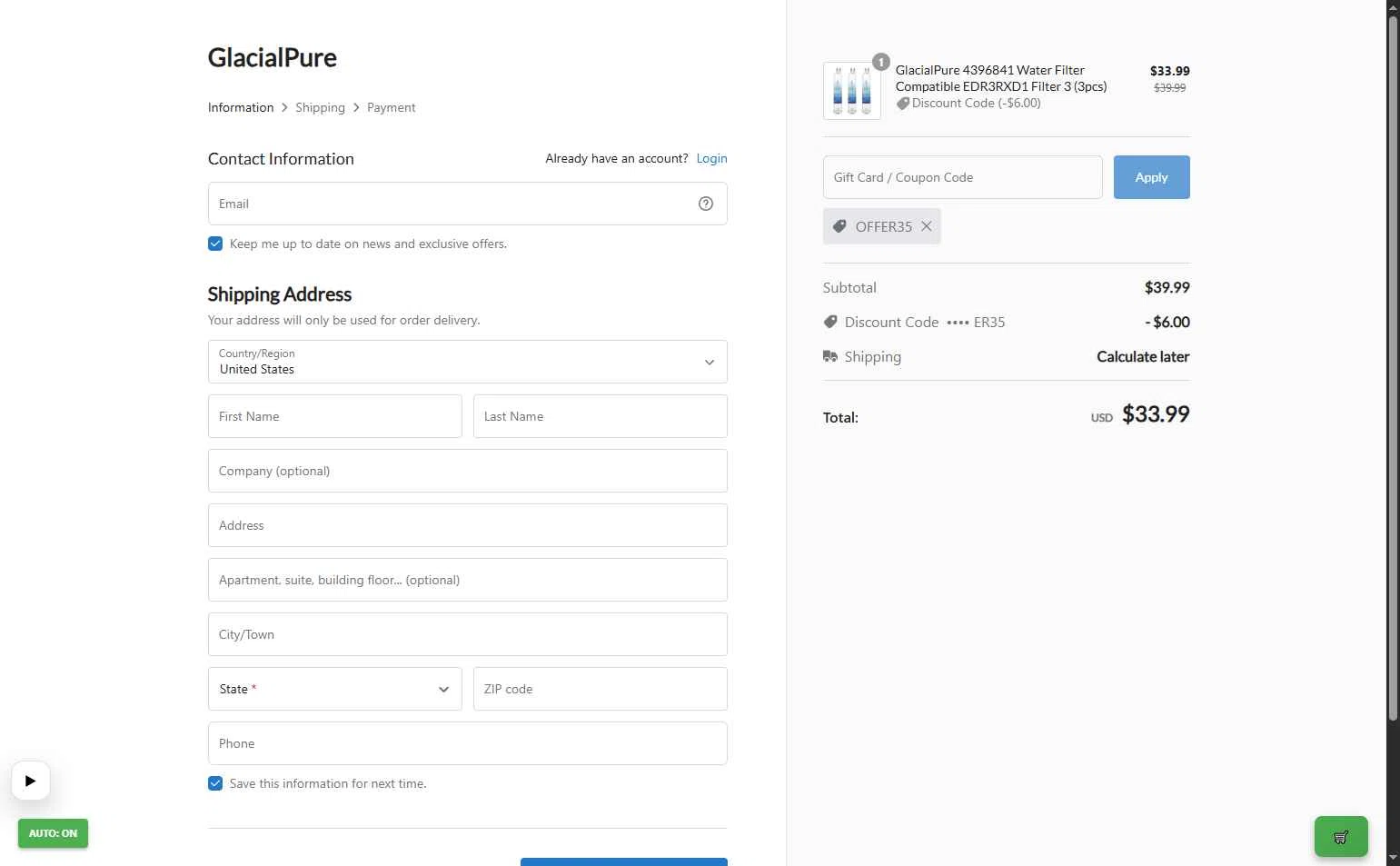
Task: Open the State dropdown
Action: pos(335,689)
